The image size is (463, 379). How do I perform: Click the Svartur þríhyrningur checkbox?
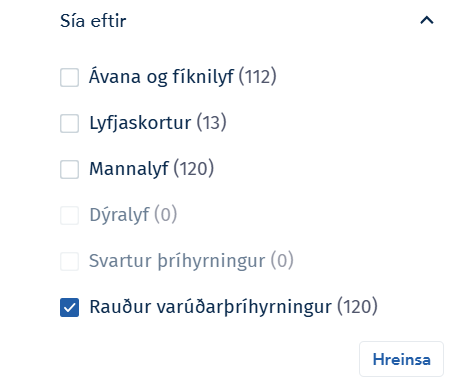(x=69, y=261)
